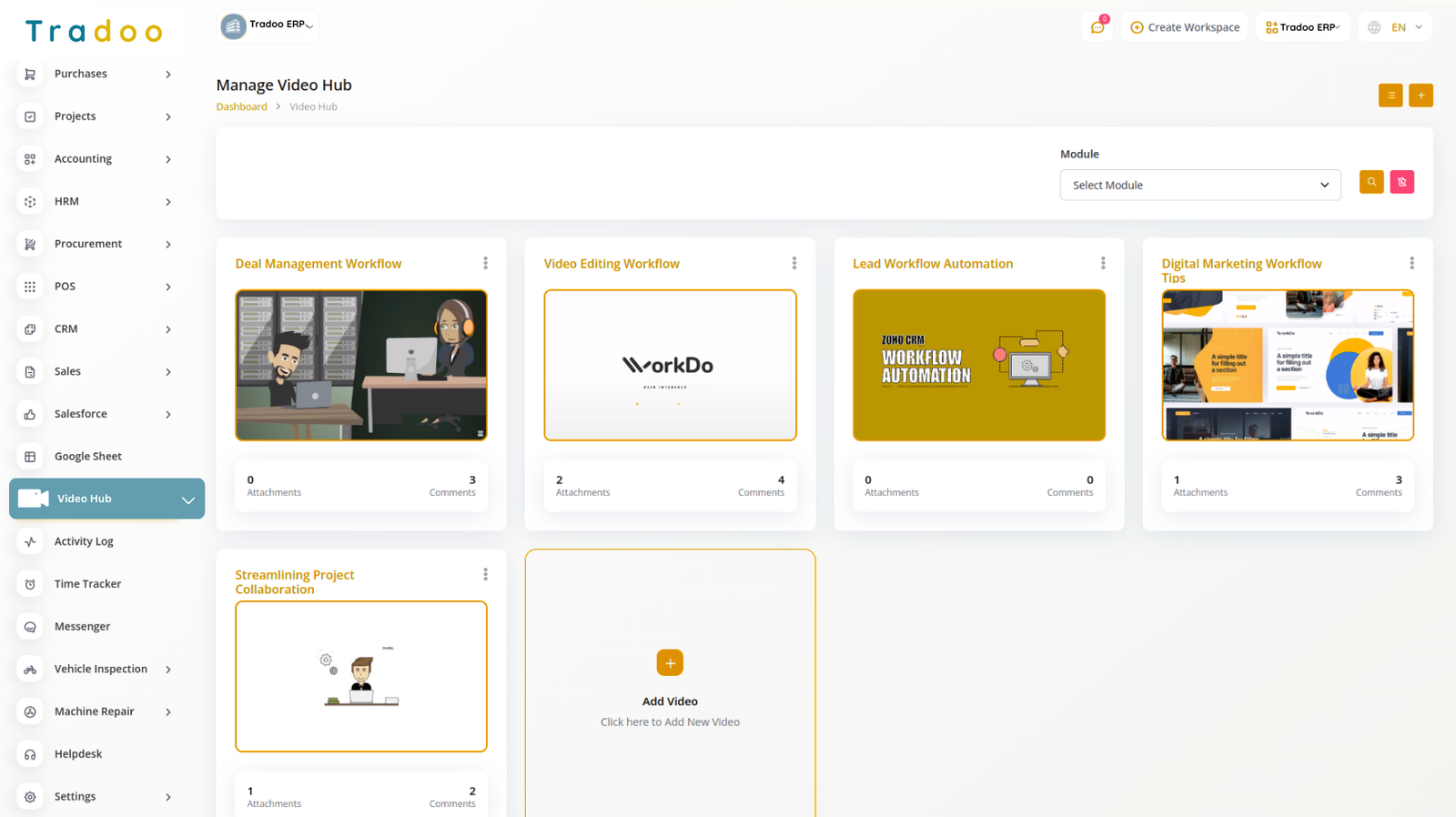The width and height of the screenshot is (1456, 817).
Task: Expand the Tradoo ERP workspace dropdown
Action: click(1302, 27)
